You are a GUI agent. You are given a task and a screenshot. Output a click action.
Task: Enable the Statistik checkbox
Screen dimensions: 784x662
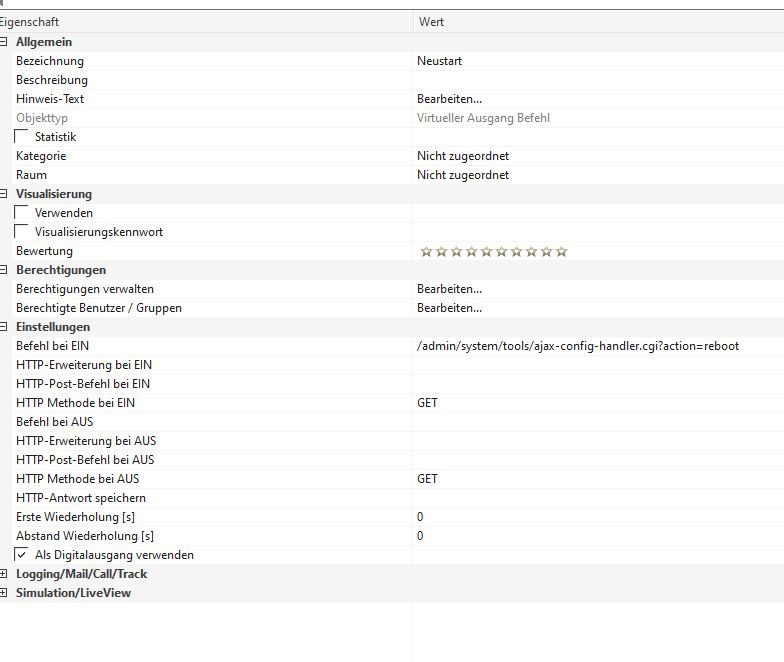point(22,136)
